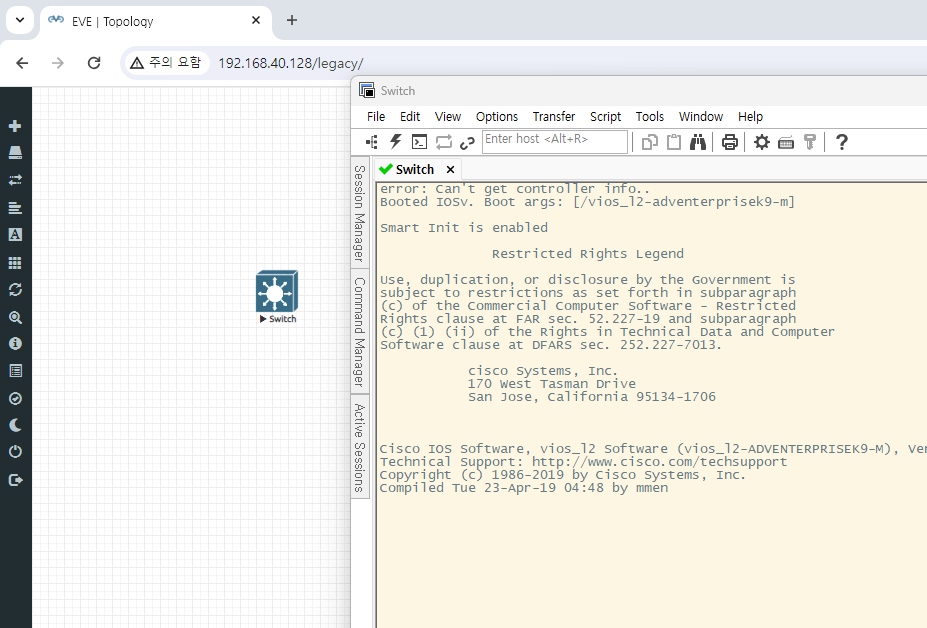The image size is (927, 628).
Task: Focus the Enter host input field
Action: 555,141
